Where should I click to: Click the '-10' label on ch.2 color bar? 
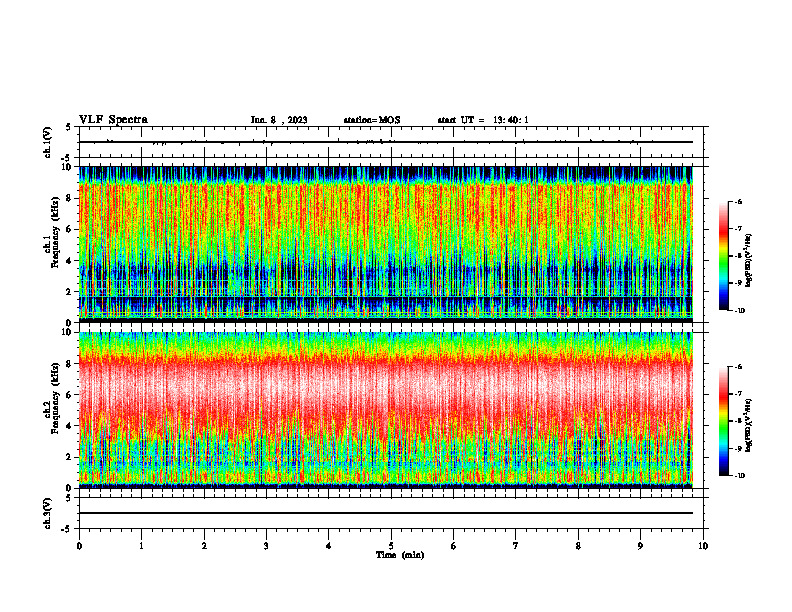click(740, 476)
